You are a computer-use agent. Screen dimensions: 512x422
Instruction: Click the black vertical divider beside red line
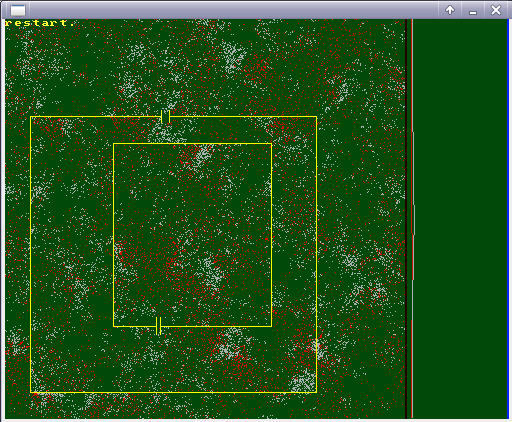406,219
